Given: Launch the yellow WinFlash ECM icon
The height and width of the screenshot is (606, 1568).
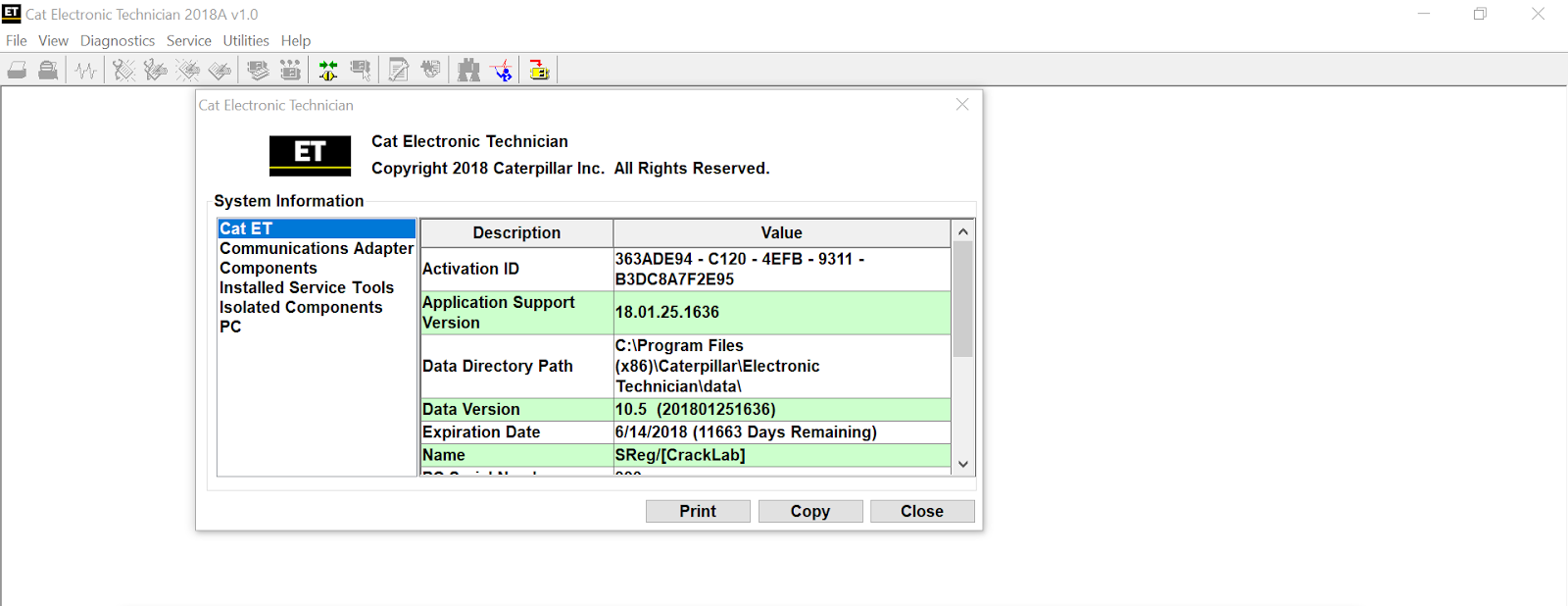Looking at the screenshot, I should tap(539, 70).
